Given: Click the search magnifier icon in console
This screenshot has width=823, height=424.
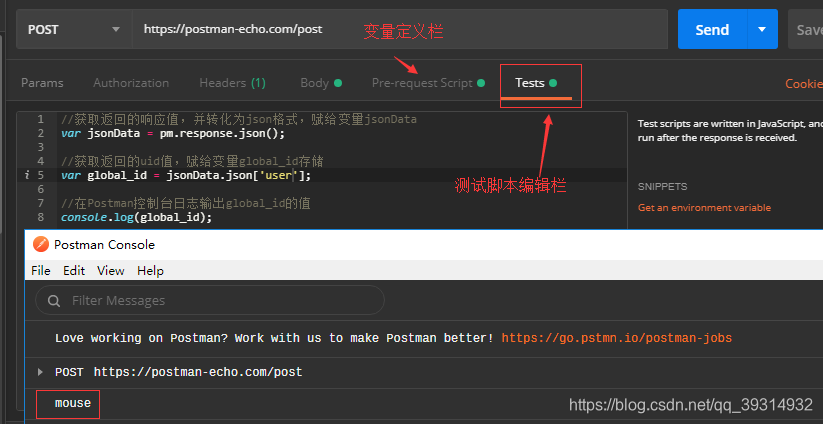Looking at the screenshot, I should (x=54, y=301).
